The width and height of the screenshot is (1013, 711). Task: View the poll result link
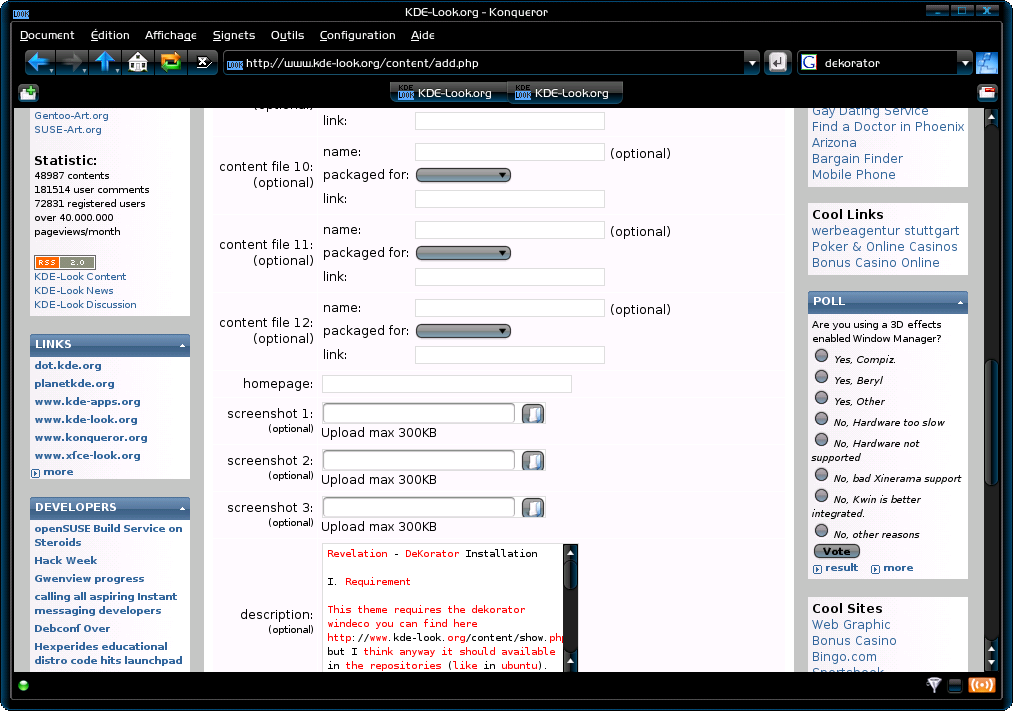841,568
